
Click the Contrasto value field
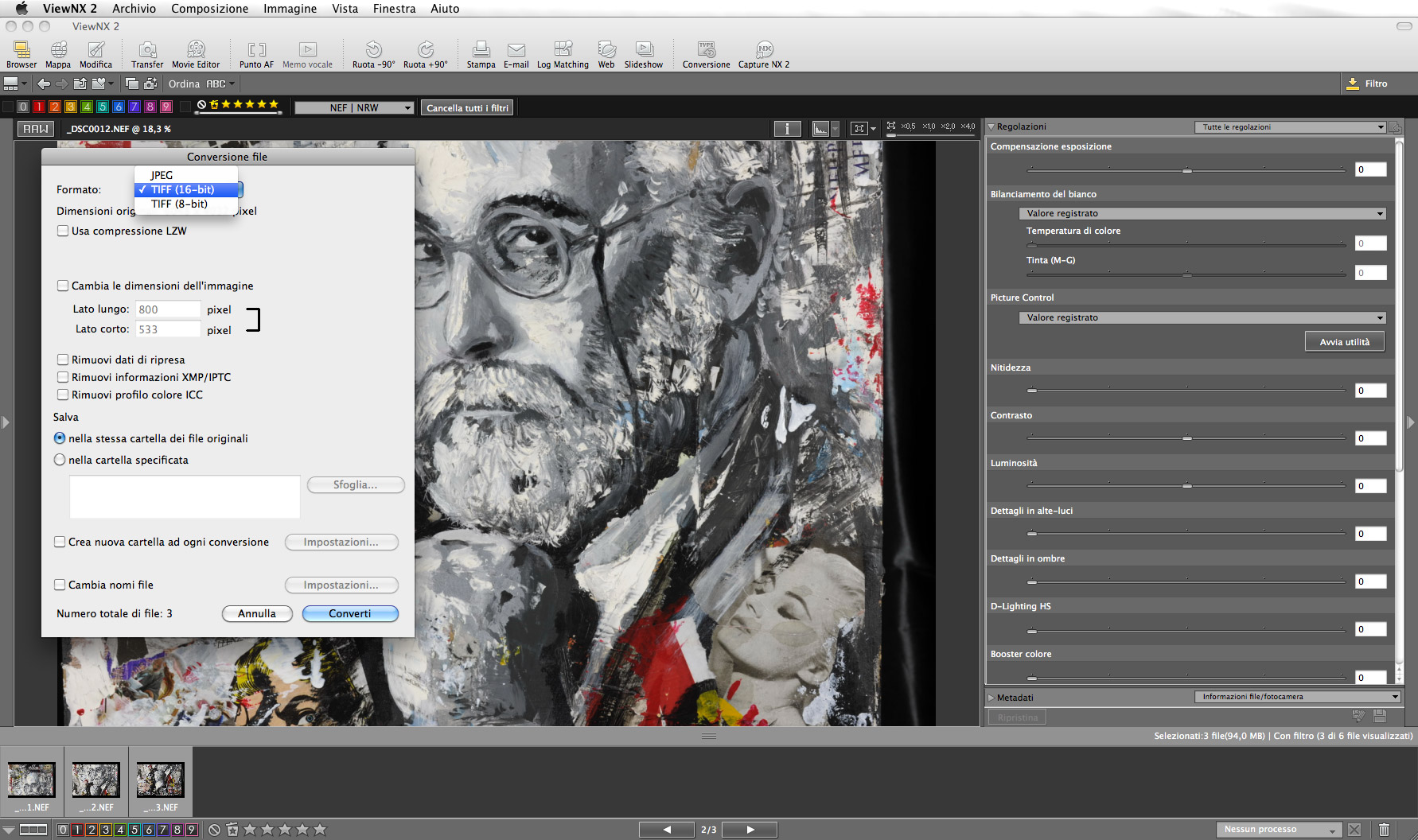pyautogui.click(x=1371, y=438)
